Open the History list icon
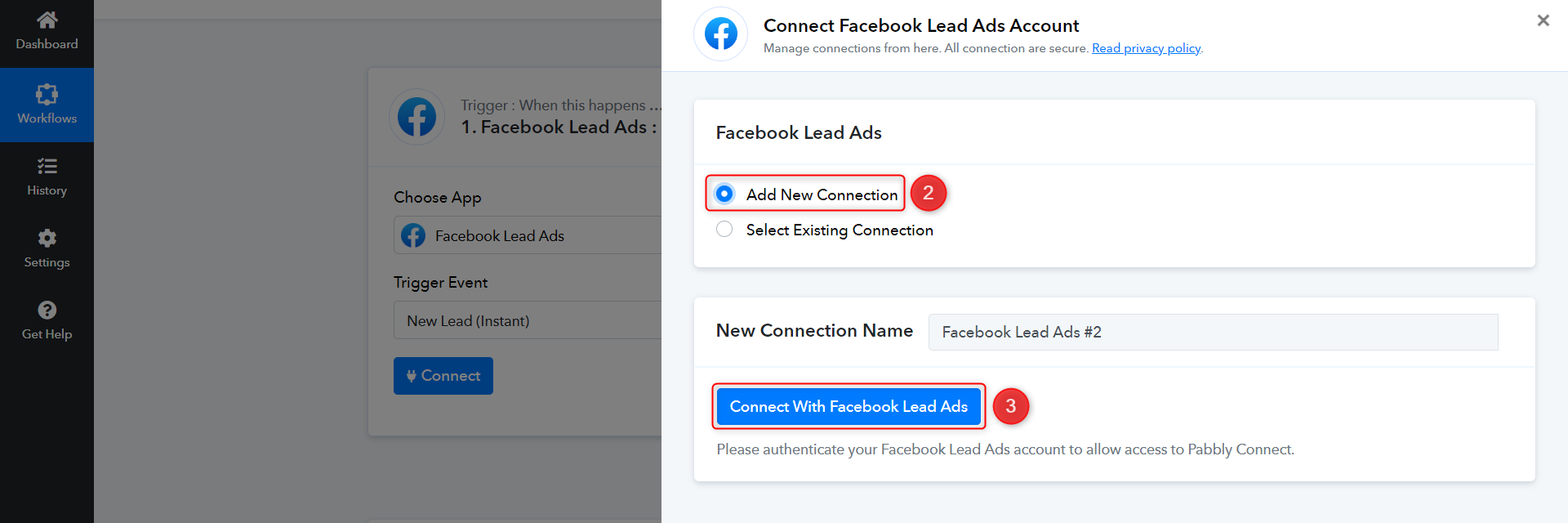Screen dimensions: 1568x523 [47, 167]
